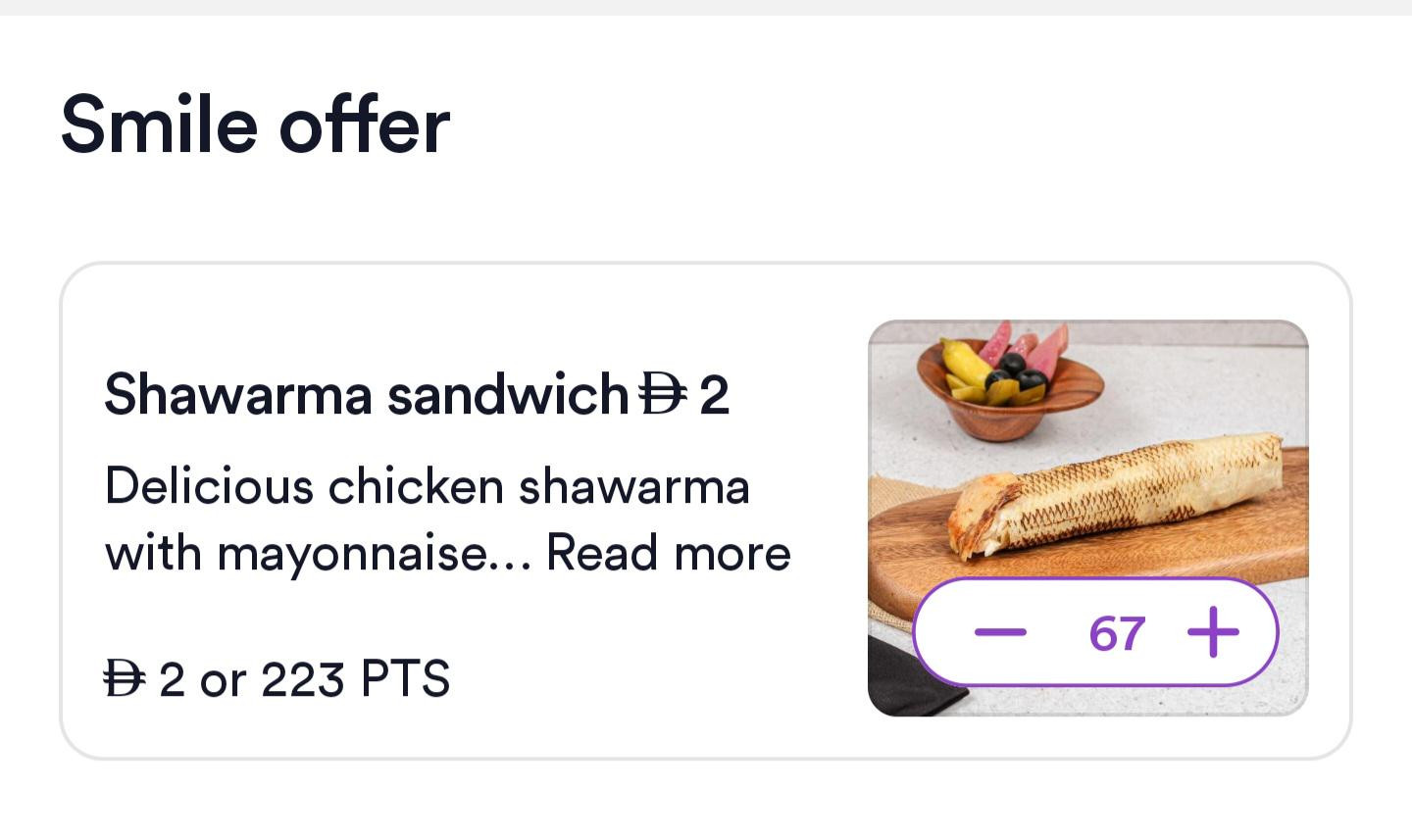Image resolution: width=1412 pixels, height=840 pixels.
Task: Select the Shawarma sandwich title
Action: 365,395
